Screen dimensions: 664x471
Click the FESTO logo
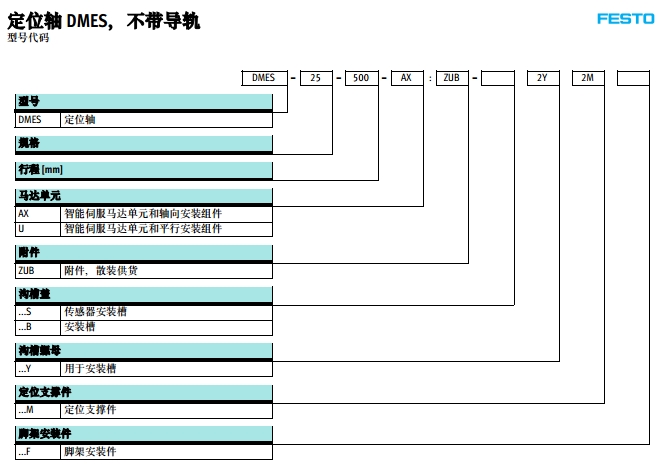pos(626,18)
